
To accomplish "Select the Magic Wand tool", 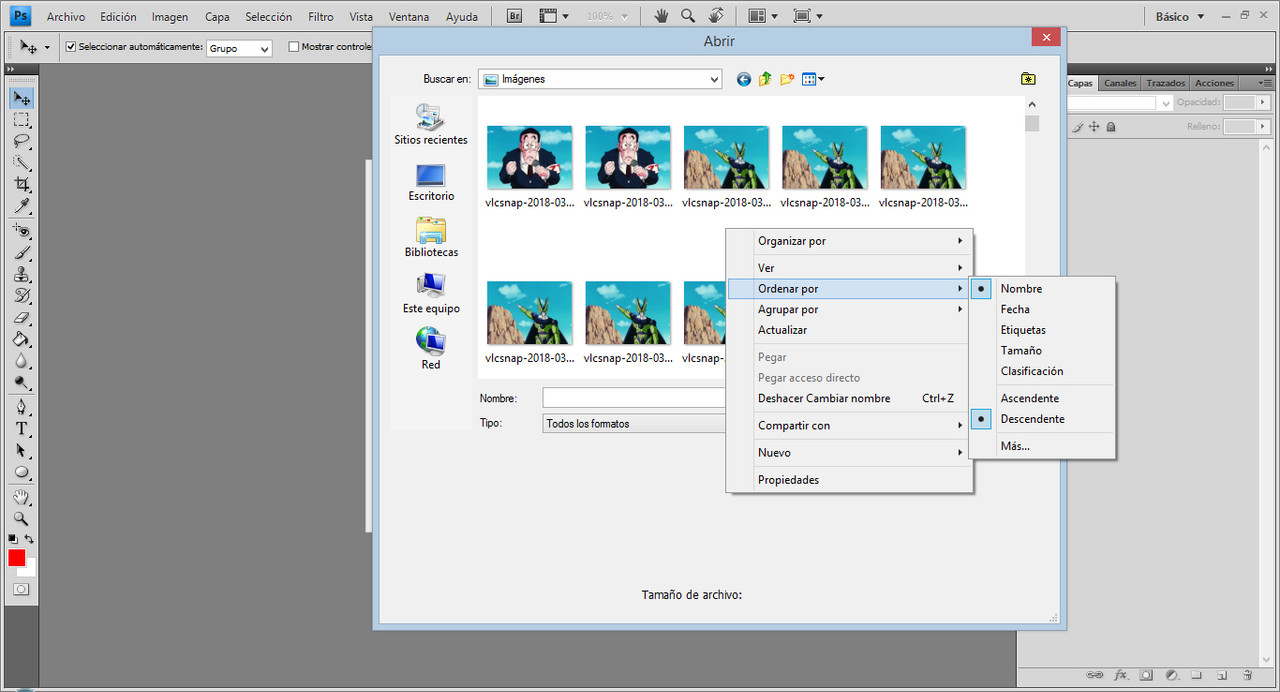I will coord(21,163).
